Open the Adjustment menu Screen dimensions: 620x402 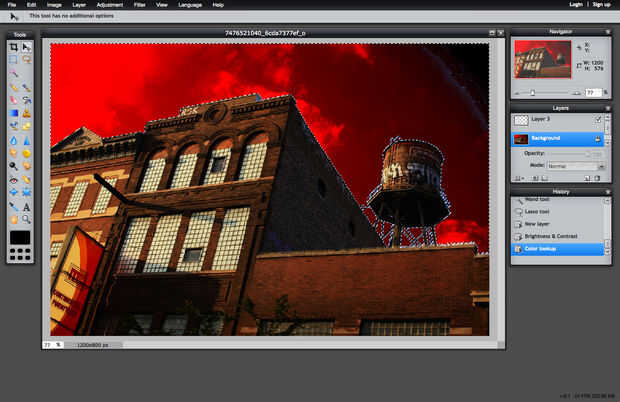coord(110,5)
